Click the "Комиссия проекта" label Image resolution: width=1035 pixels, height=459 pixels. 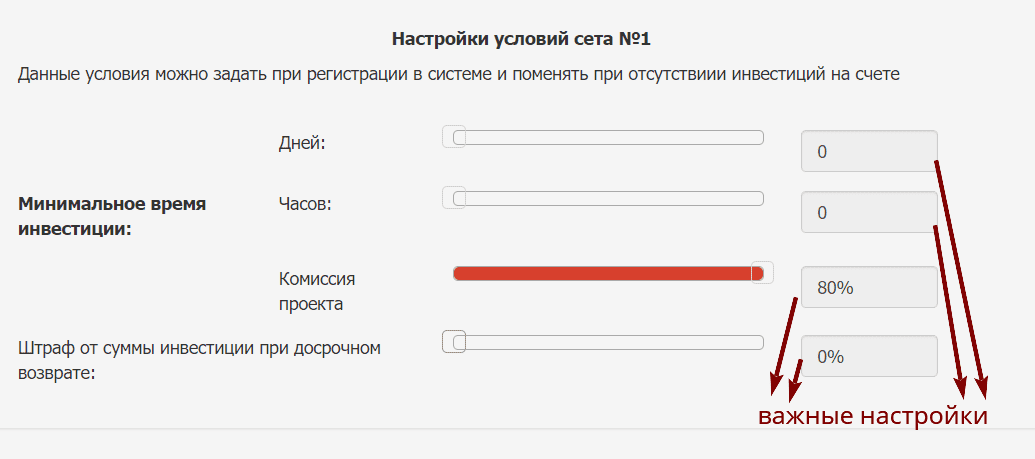point(316,290)
